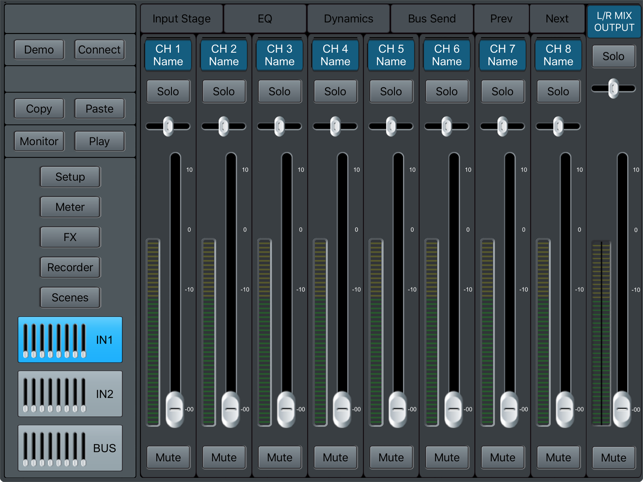Switch to the IN2 fader bank
Screen dimensions: 643x482
point(70,394)
